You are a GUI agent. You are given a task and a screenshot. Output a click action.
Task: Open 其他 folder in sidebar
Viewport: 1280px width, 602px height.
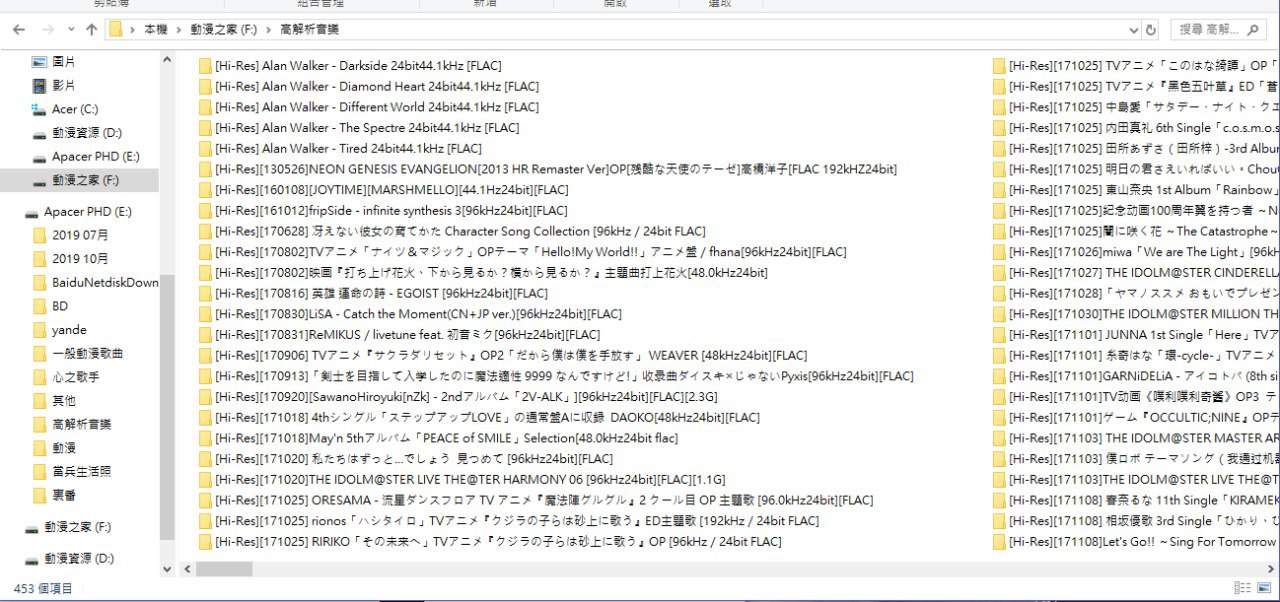pos(63,401)
